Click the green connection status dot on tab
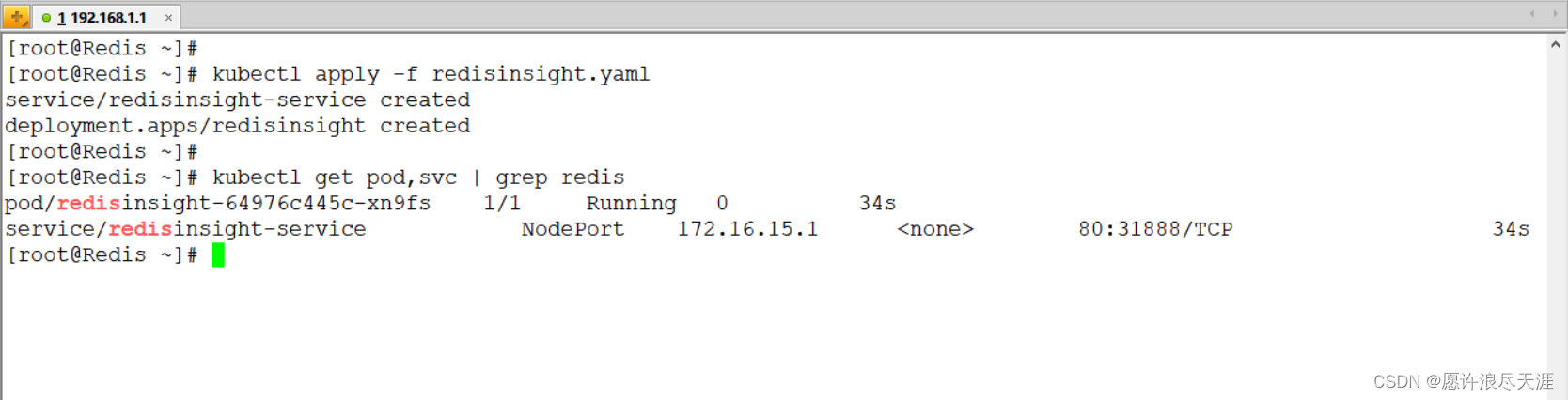Screen dimensions: 1568x400 pos(46,18)
